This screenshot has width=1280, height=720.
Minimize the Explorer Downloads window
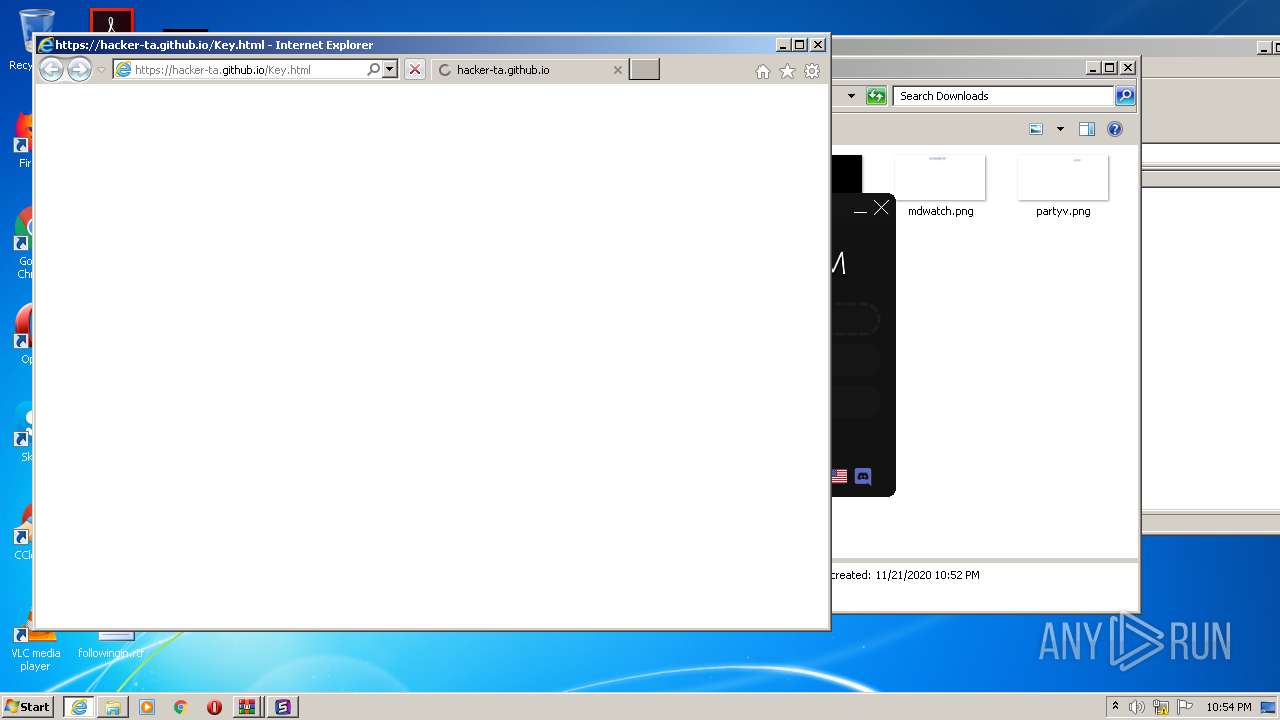coord(1093,68)
